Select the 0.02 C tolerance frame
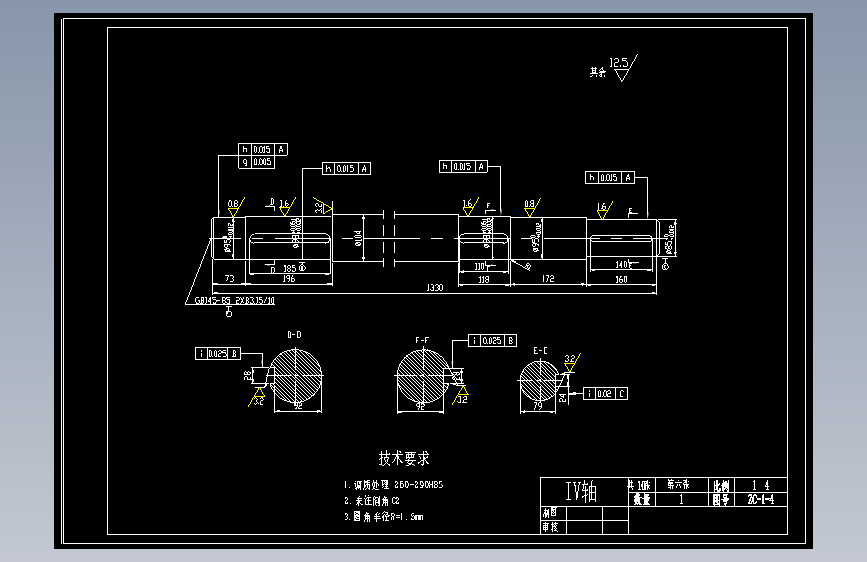This screenshot has width=867, height=562. tap(605, 393)
